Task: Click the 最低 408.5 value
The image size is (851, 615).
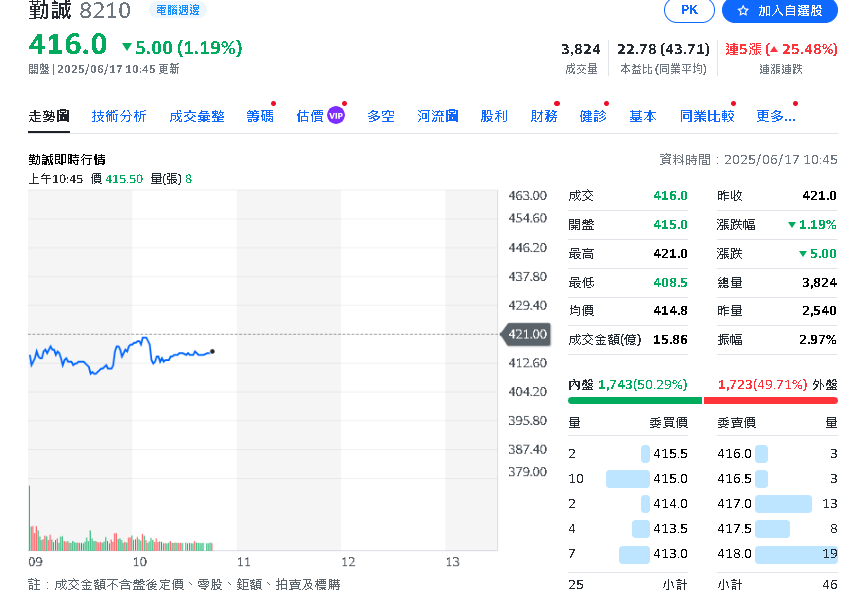Action: pos(670,283)
